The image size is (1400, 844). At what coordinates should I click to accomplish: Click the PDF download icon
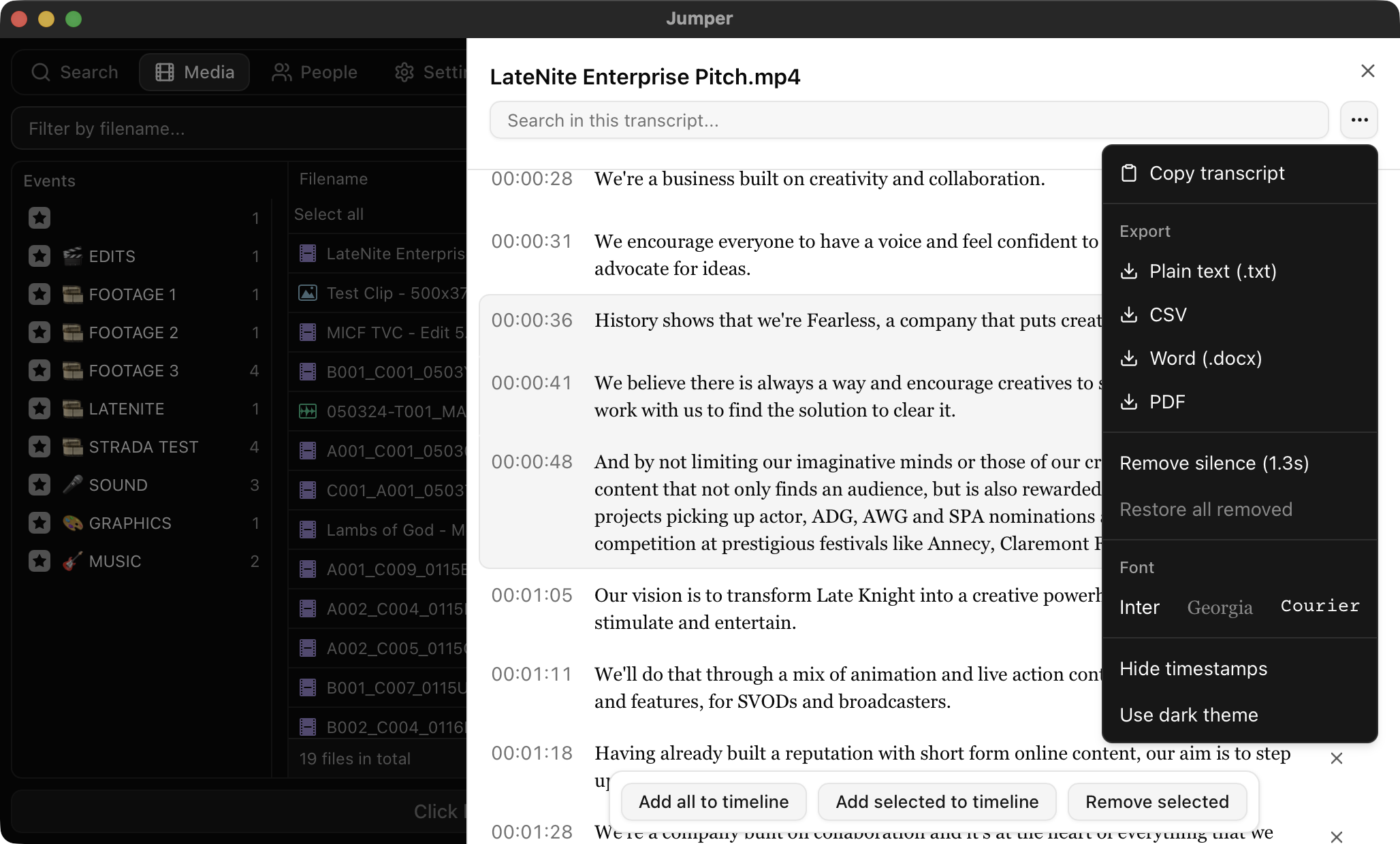pyautogui.click(x=1129, y=402)
